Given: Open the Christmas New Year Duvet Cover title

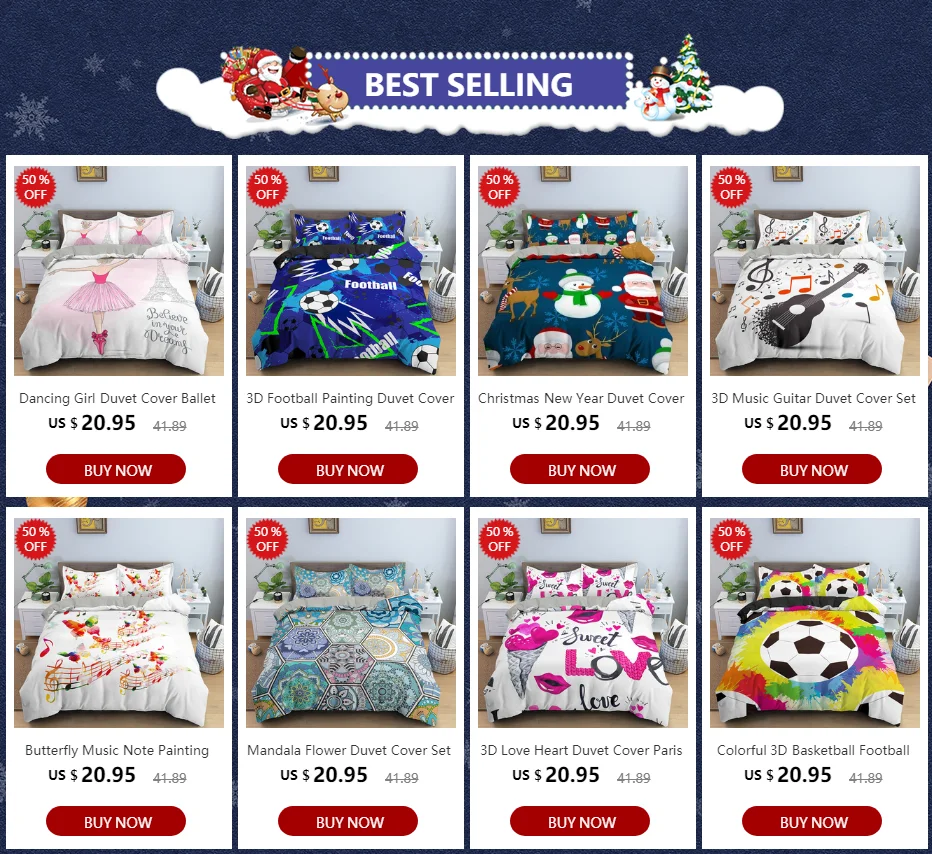Looking at the screenshot, I should tap(581, 398).
